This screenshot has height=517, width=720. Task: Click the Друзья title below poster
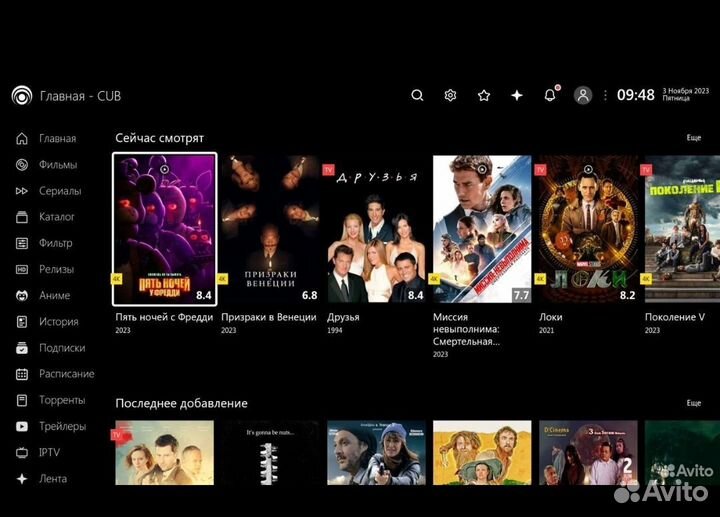pyautogui.click(x=343, y=317)
